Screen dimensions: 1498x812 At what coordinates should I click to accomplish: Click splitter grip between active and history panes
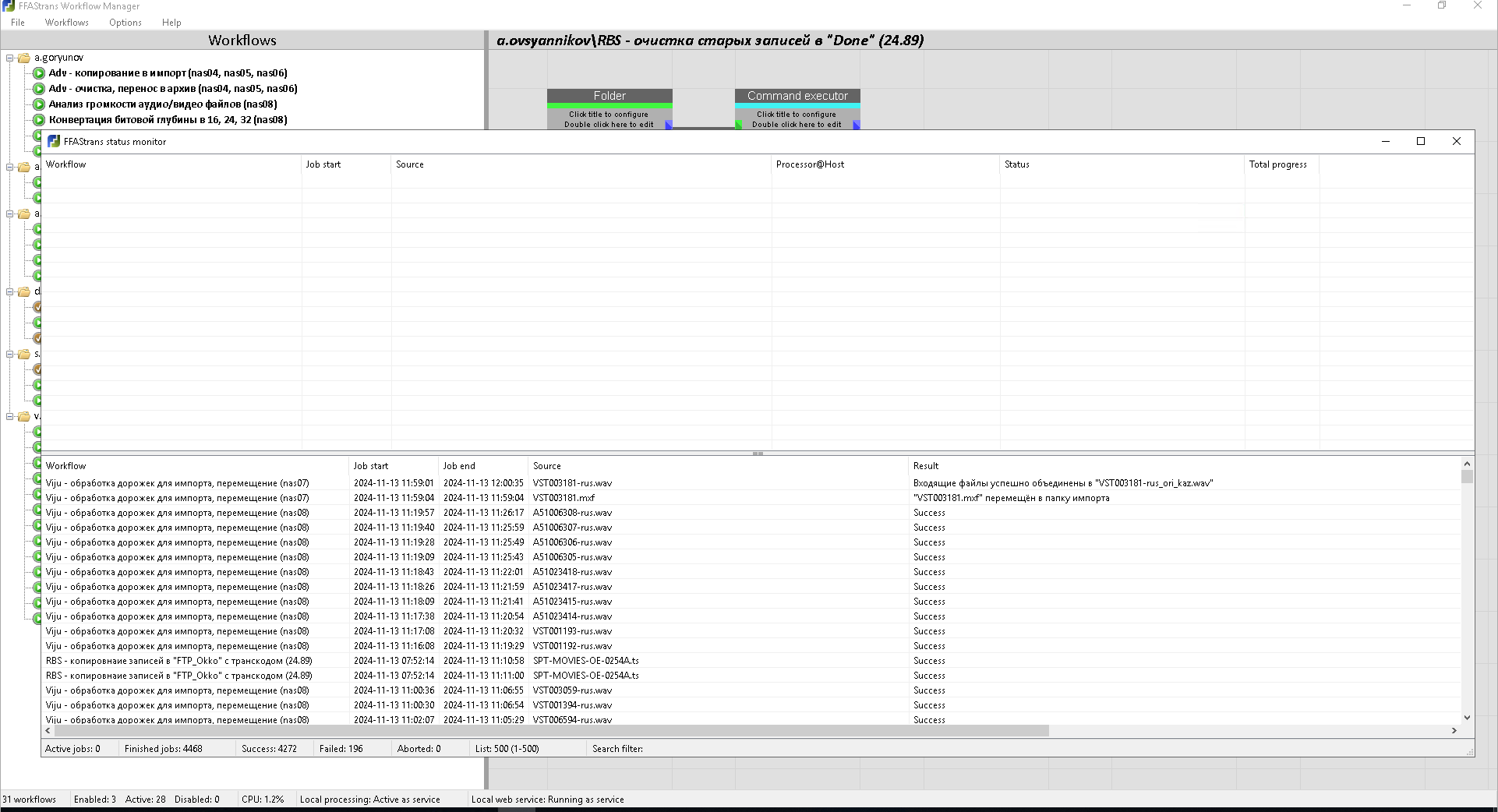pos(758,454)
